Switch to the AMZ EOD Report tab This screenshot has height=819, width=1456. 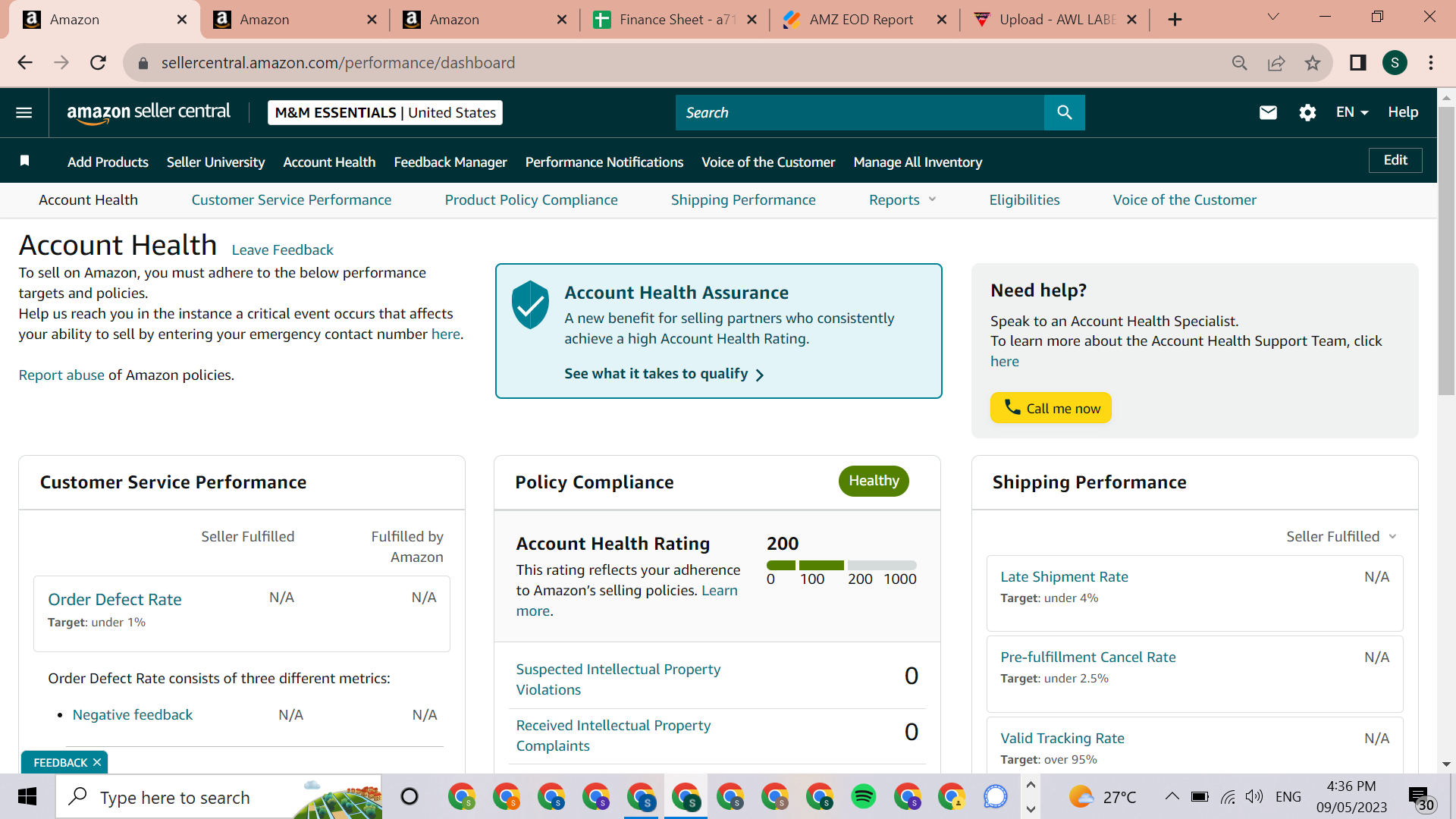click(x=864, y=20)
